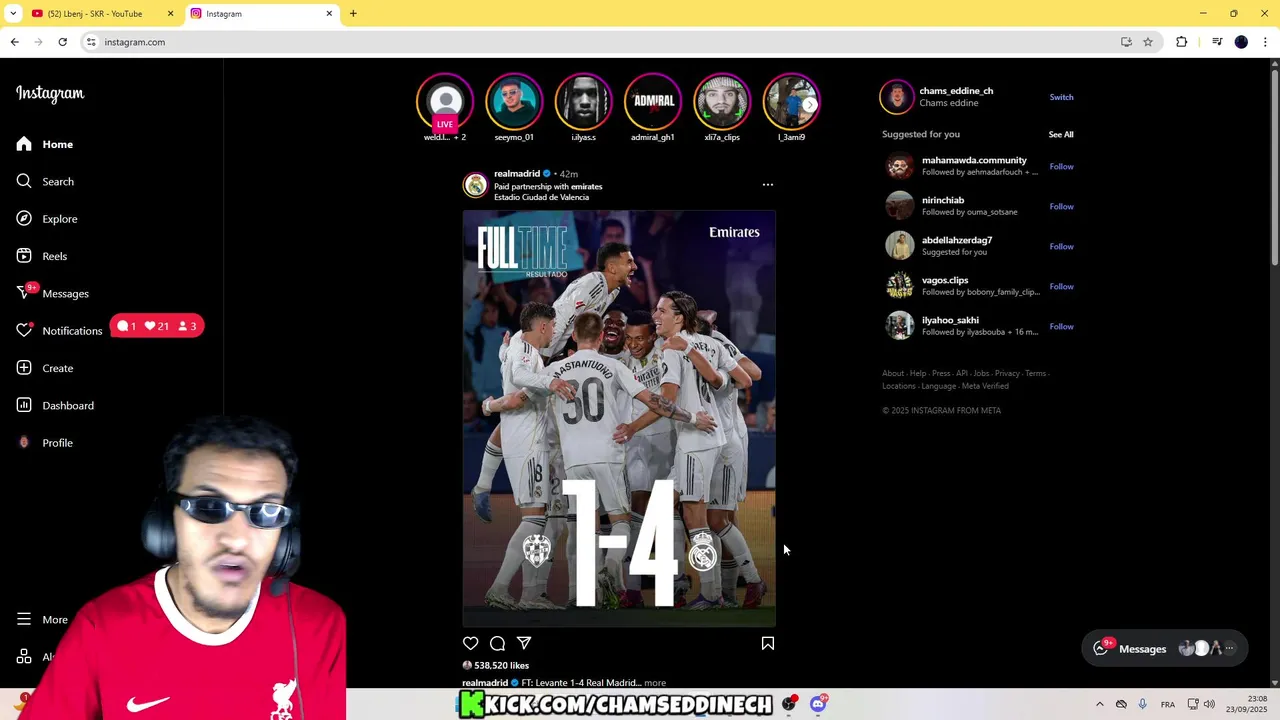Like the Real Madrid post with the heart
Viewport: 1280px width, 720px height.
(x=470, y=643)
